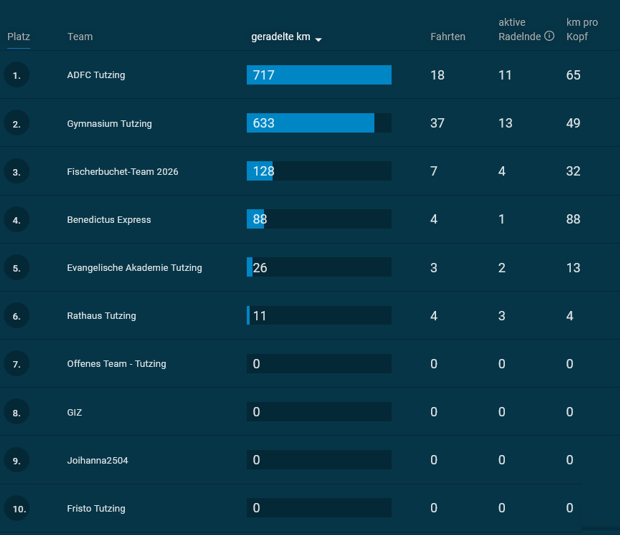Click the 633 km progress bar

point(319,123)
